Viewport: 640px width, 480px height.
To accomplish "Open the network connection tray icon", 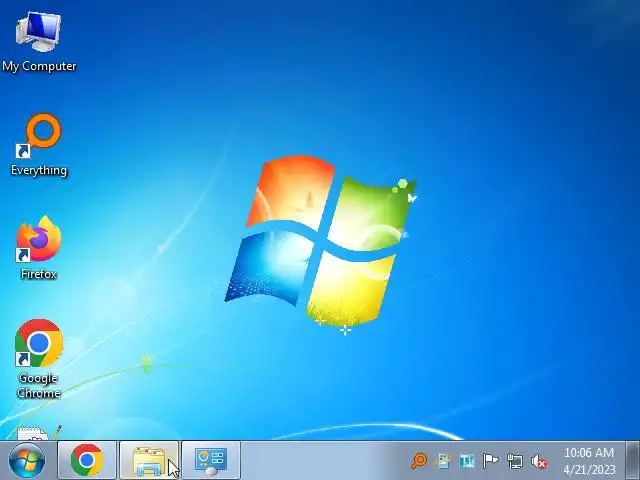I will [515, 461].
